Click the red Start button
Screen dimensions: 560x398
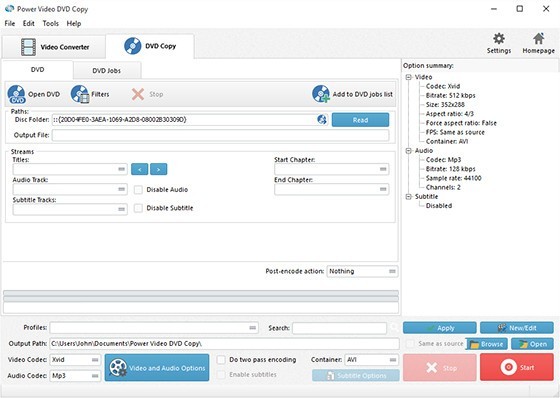pyautogui.click(x=516, y=367)
